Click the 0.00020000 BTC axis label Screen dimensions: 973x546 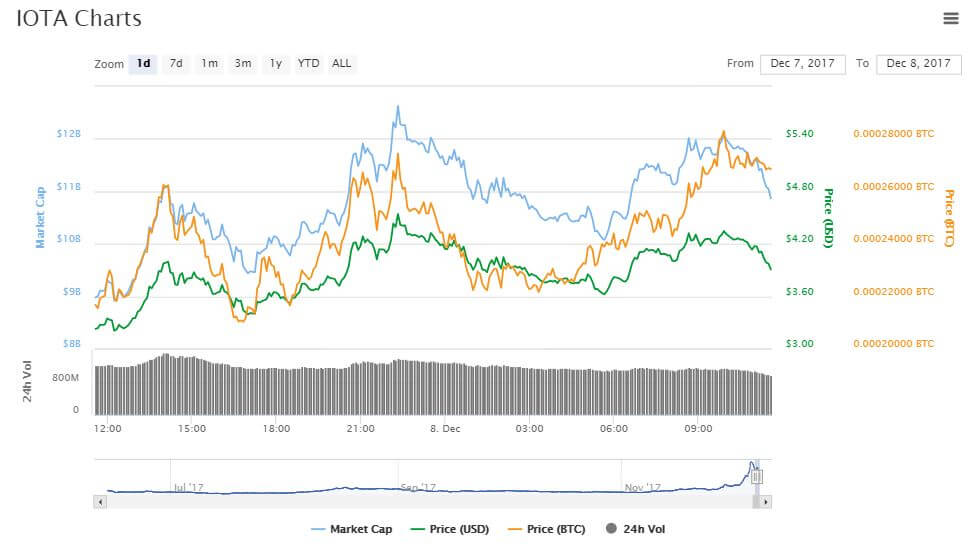pyautogui.click(x=894, y=344)
